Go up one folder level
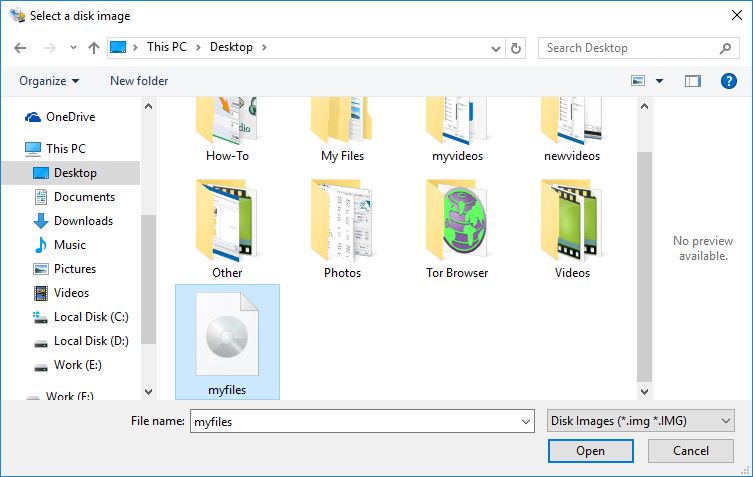Viewport: 753px width, 477px height. click(94, 48)
